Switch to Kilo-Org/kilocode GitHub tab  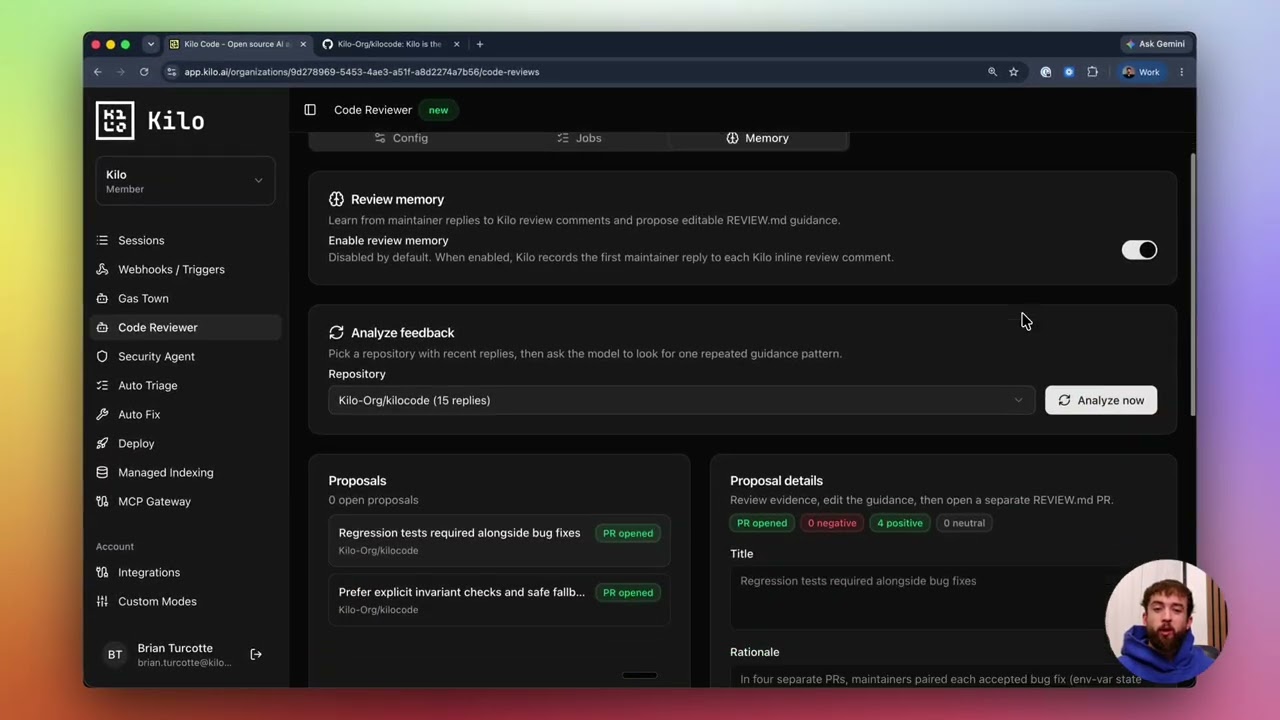click(389, 44)
